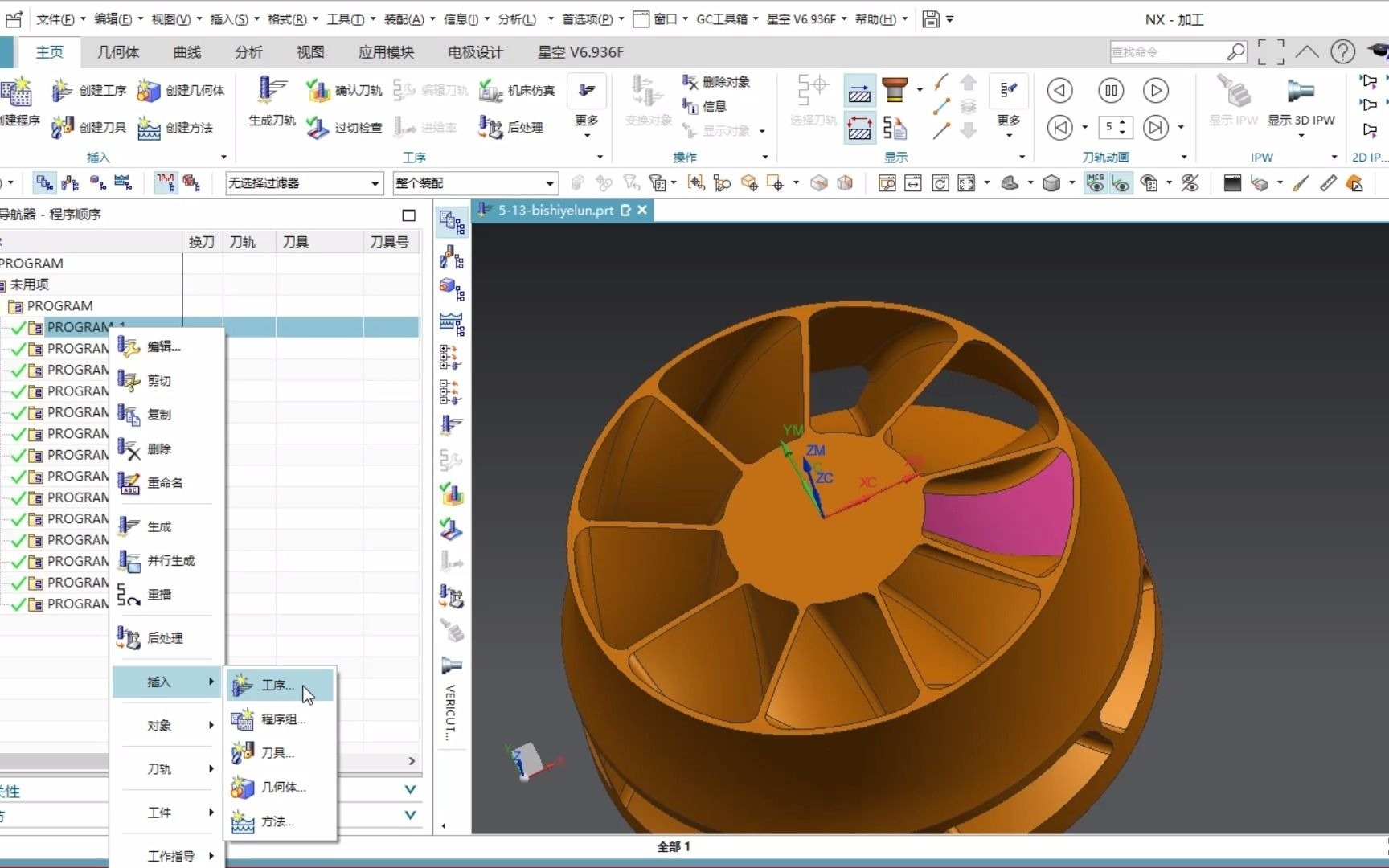The height and width of the screenshot is (868, 1389).
Task: Select Rename (重命名) in context menu
Action: click(x=166, y=482)
